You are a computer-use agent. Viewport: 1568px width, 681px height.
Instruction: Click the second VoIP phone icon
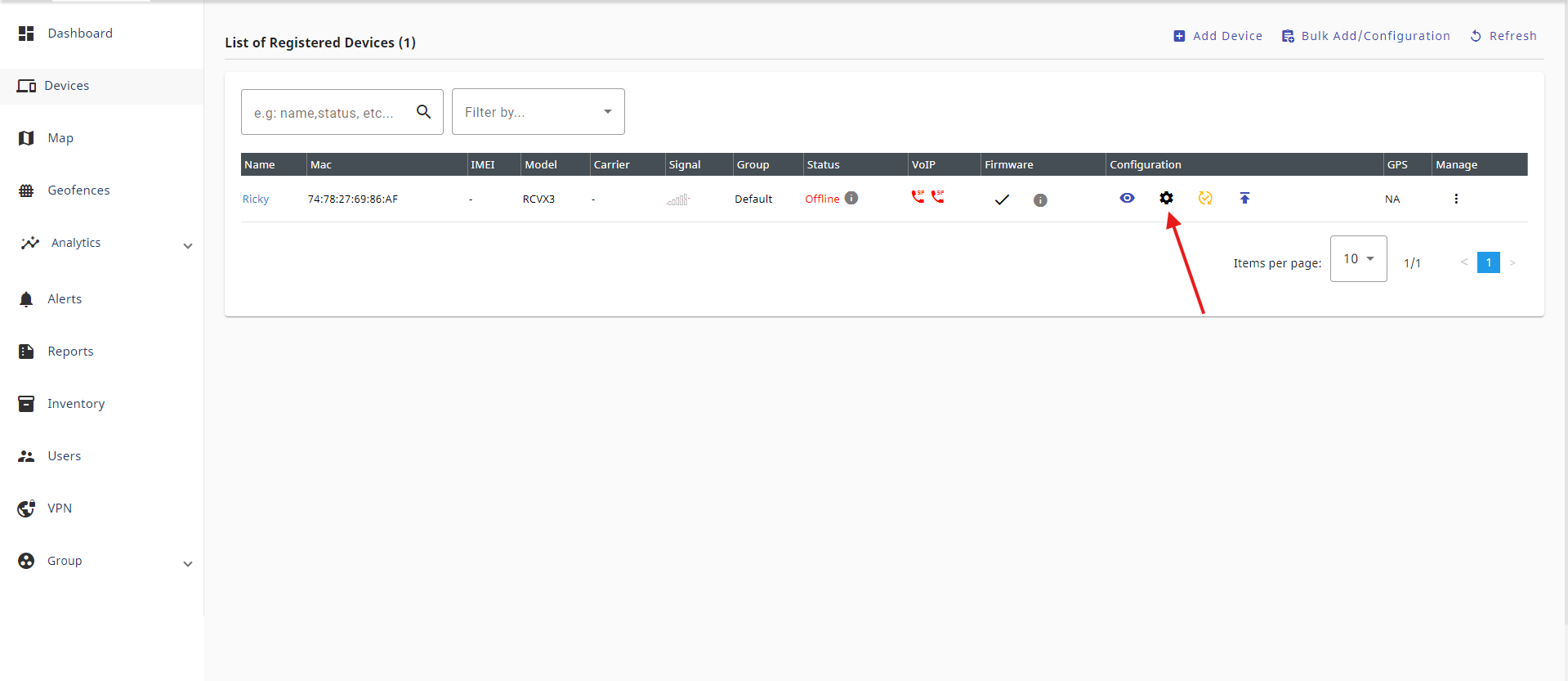pos(938,196)
